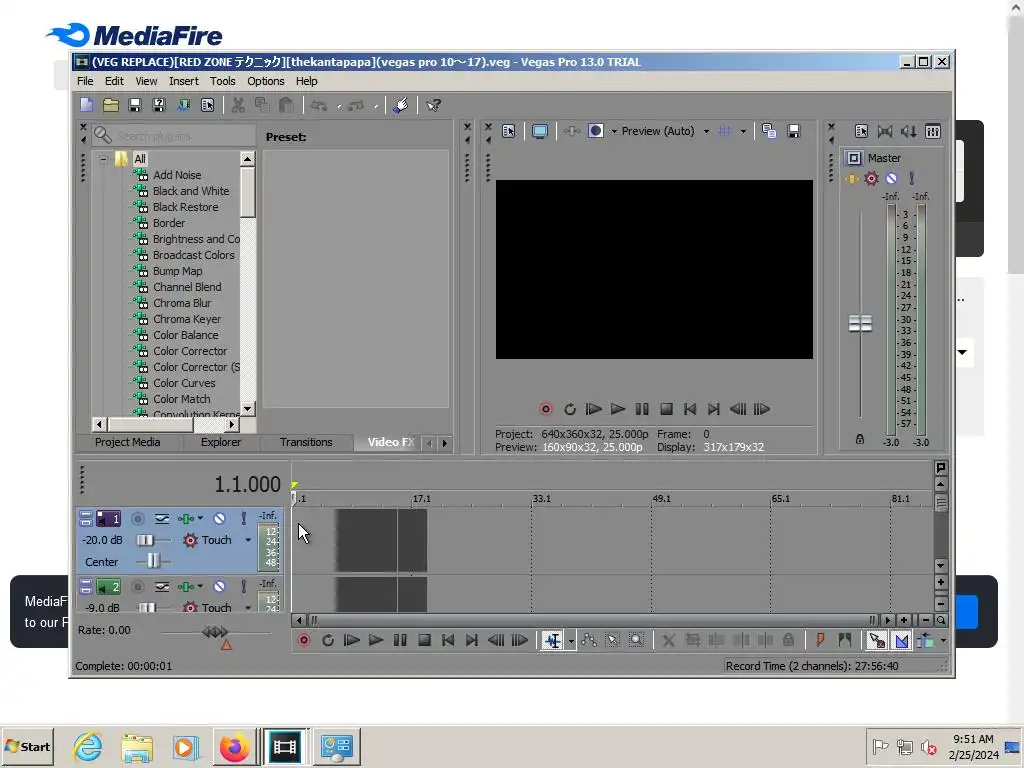Open the Tools menu
The image size is (1024, 768).
(x=223, y=81)
